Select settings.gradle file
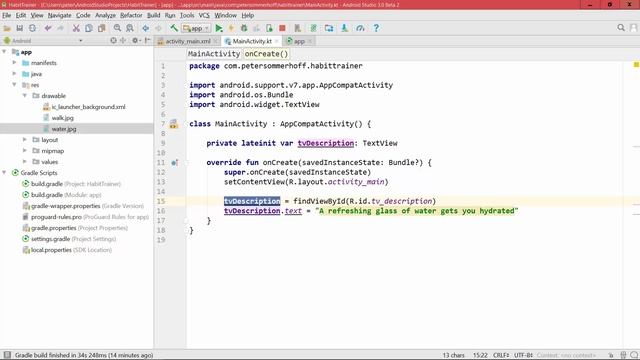Screen dimensions: 640x360 73,239
